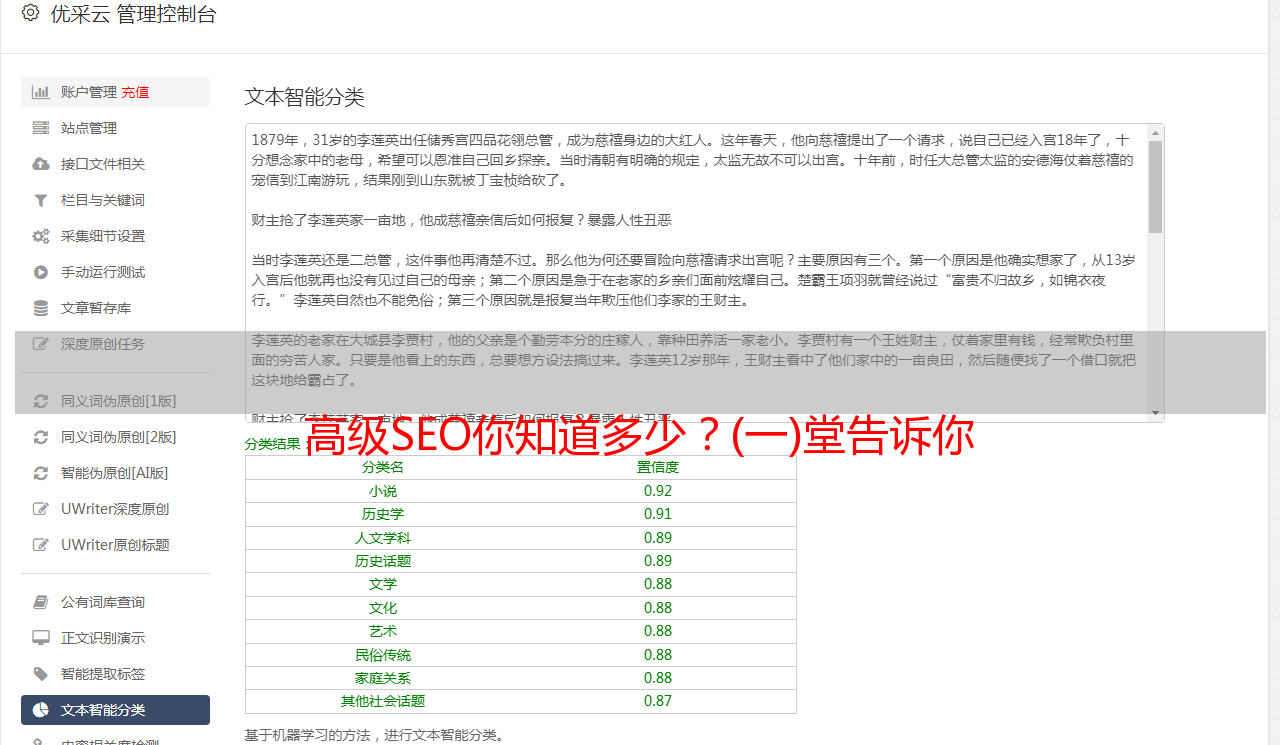Viewport: 1280px width, 745px height.
Task: Click the text area scroll-down arrow
Action: (x=1155, y=413)
